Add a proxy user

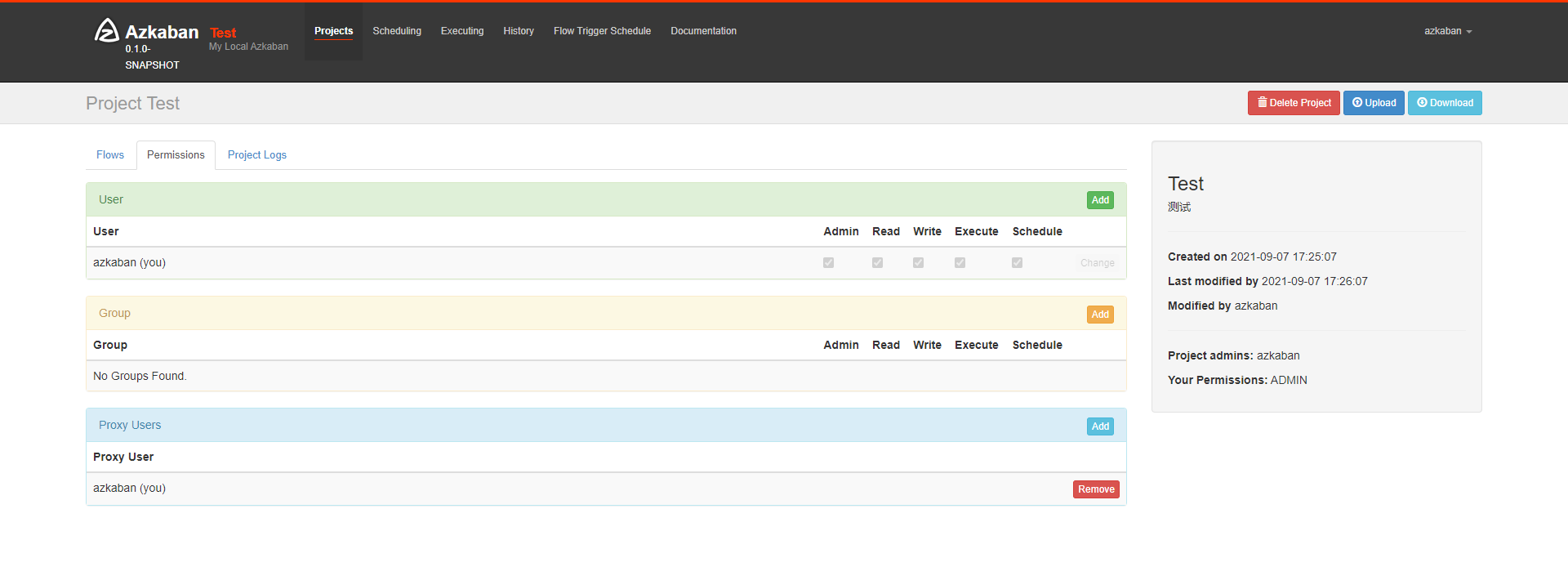(x=1100, y=426)
